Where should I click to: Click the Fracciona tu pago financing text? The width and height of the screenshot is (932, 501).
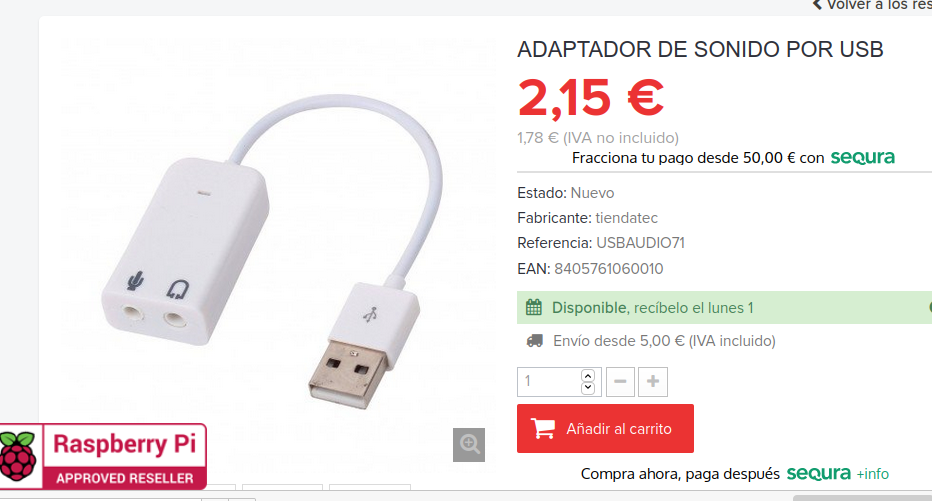pyautogui.click(x=698, y=158)
